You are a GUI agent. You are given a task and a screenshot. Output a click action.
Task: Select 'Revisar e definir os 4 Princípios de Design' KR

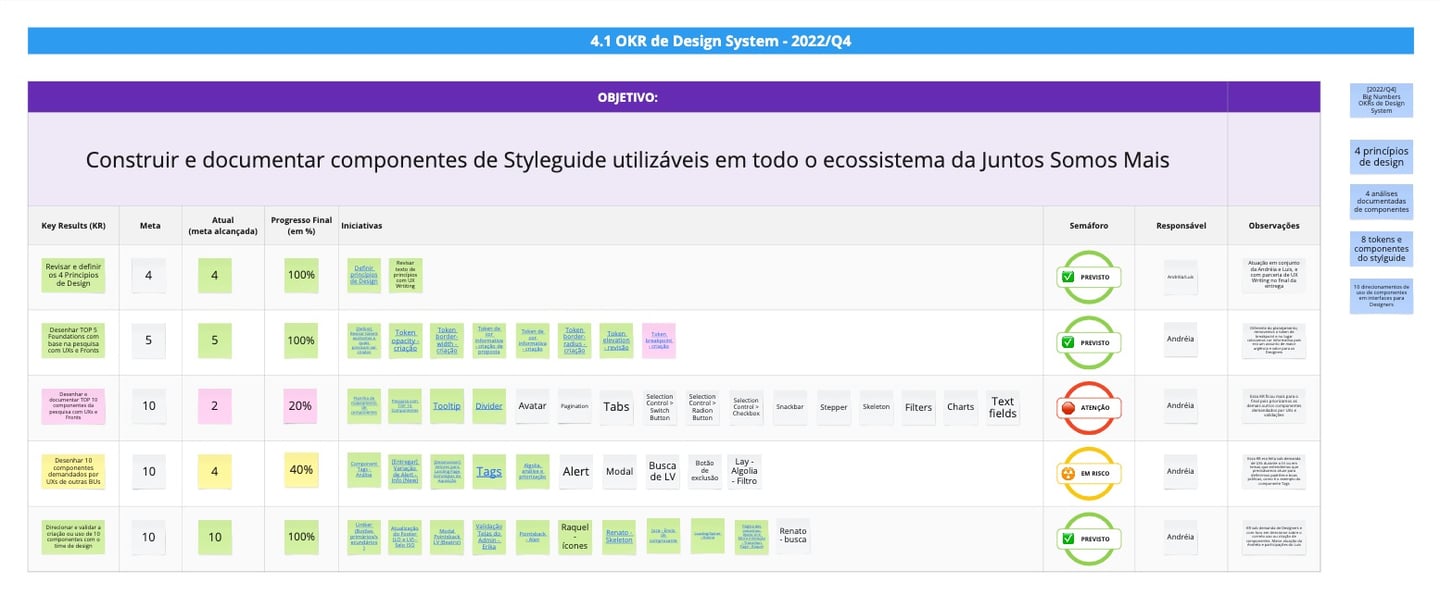pos(73,275)
